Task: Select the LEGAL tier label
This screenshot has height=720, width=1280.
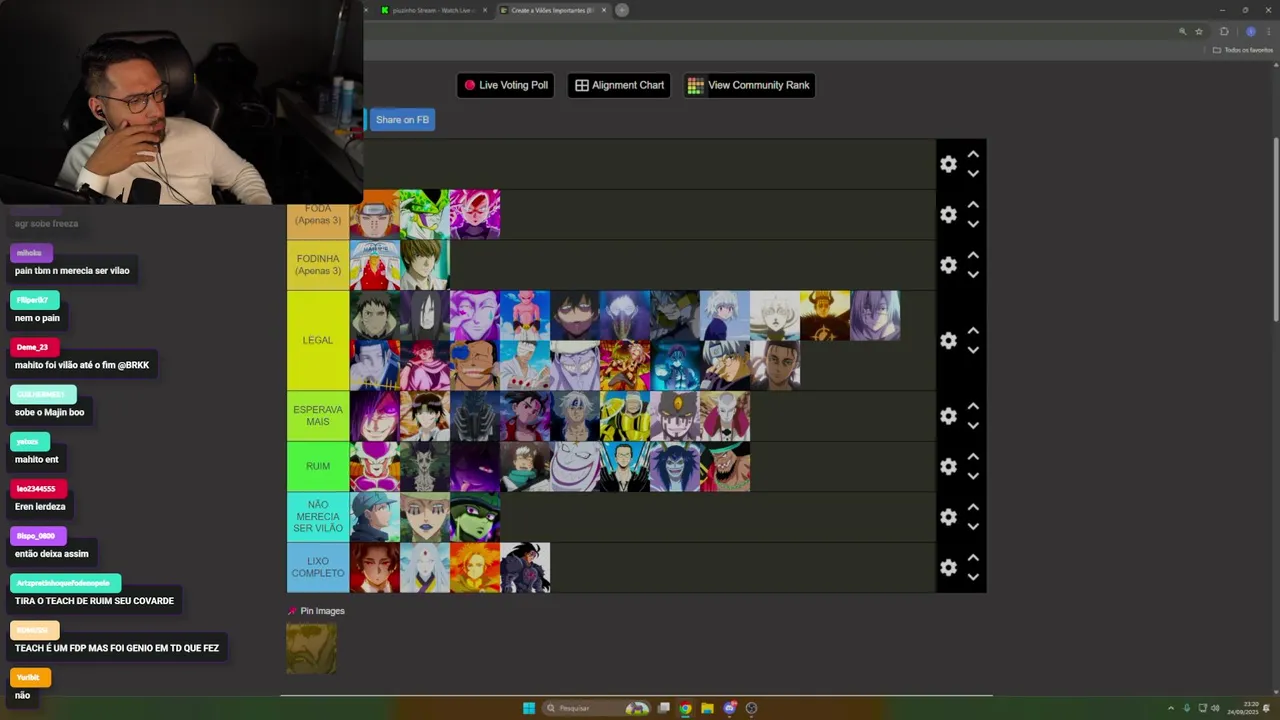Action: point(318,340)
